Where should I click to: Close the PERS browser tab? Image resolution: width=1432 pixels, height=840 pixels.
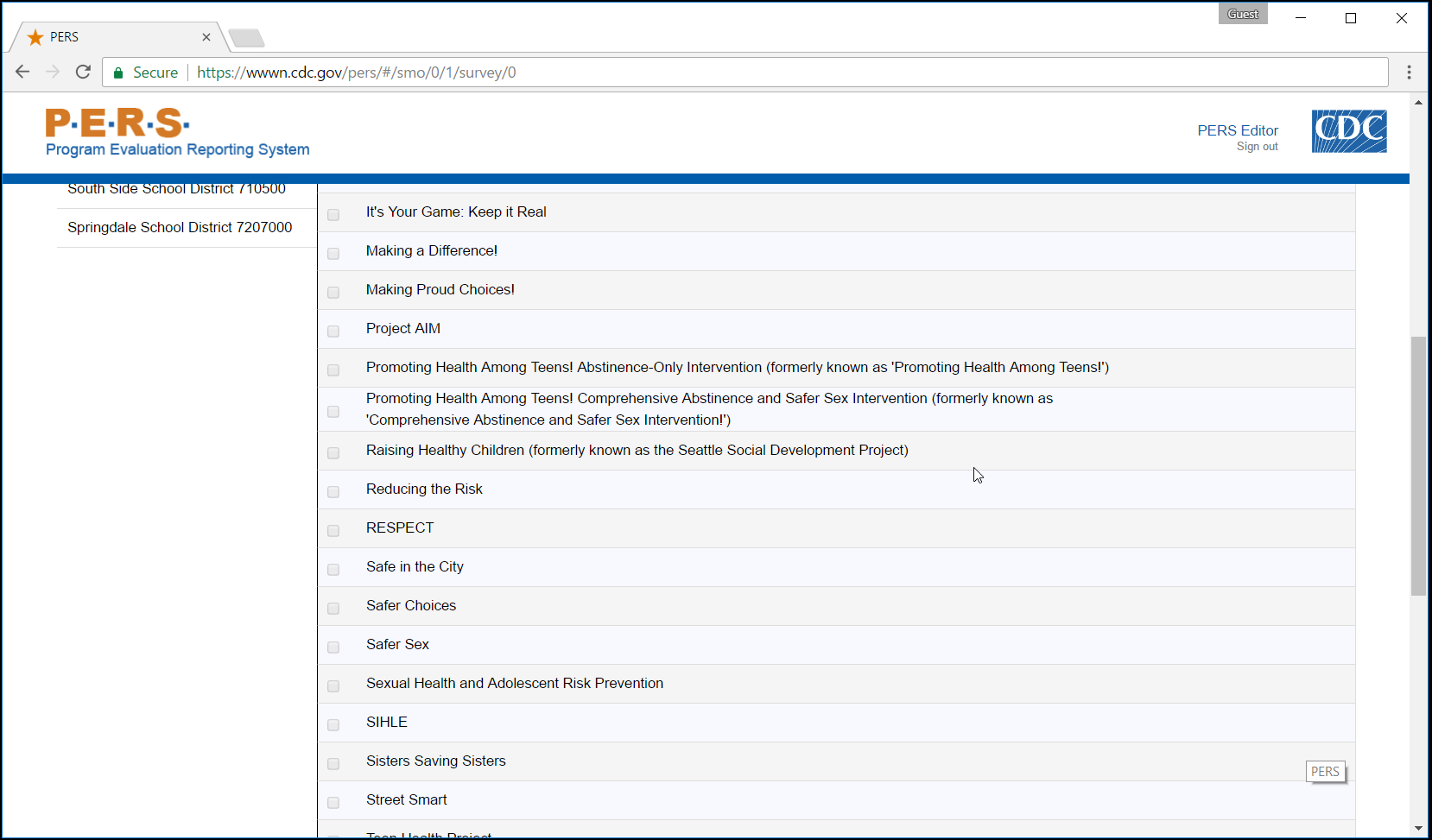(x=206, y=37)
